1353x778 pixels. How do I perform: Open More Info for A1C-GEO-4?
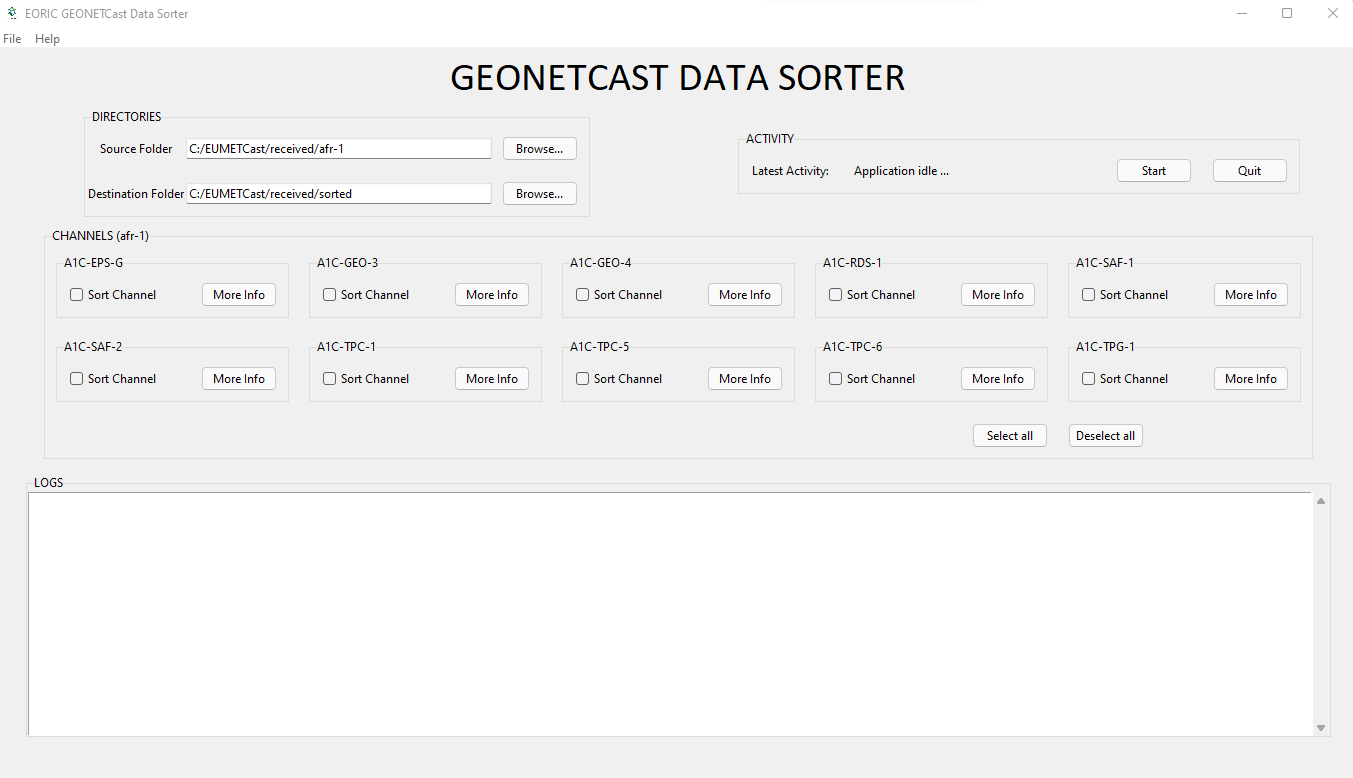coord(745,295)
